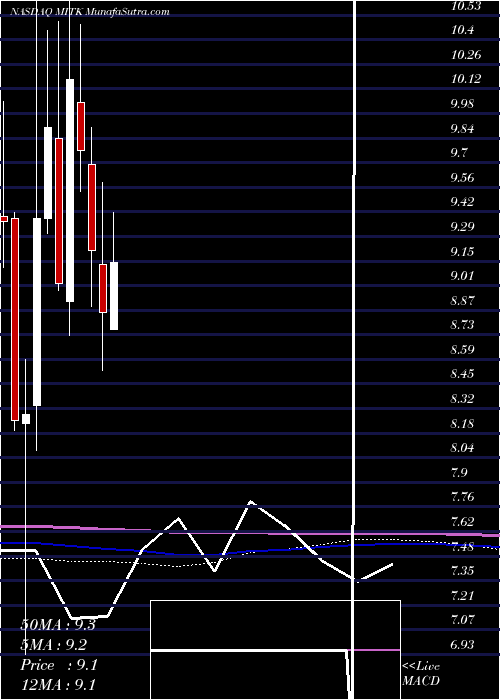Click the 8.59 price axis label
500x700 pixels.
464,349
